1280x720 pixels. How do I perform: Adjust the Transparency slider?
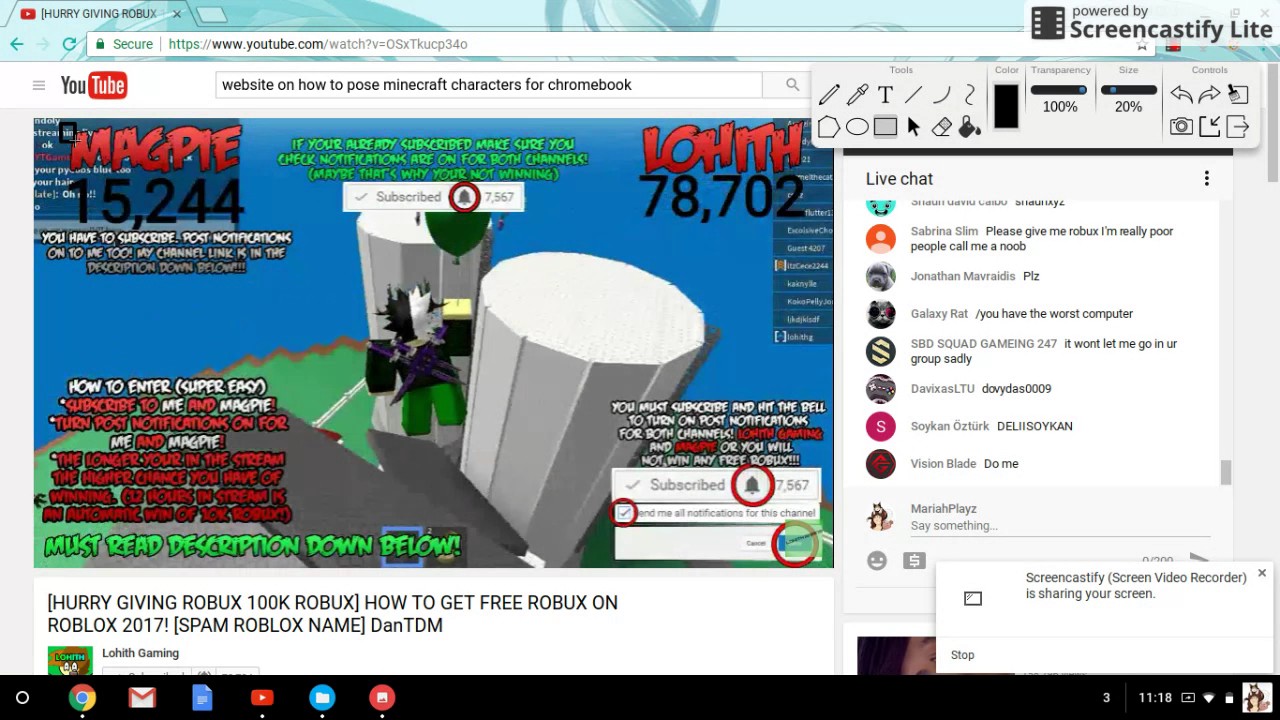click(x=1059, y=90)
